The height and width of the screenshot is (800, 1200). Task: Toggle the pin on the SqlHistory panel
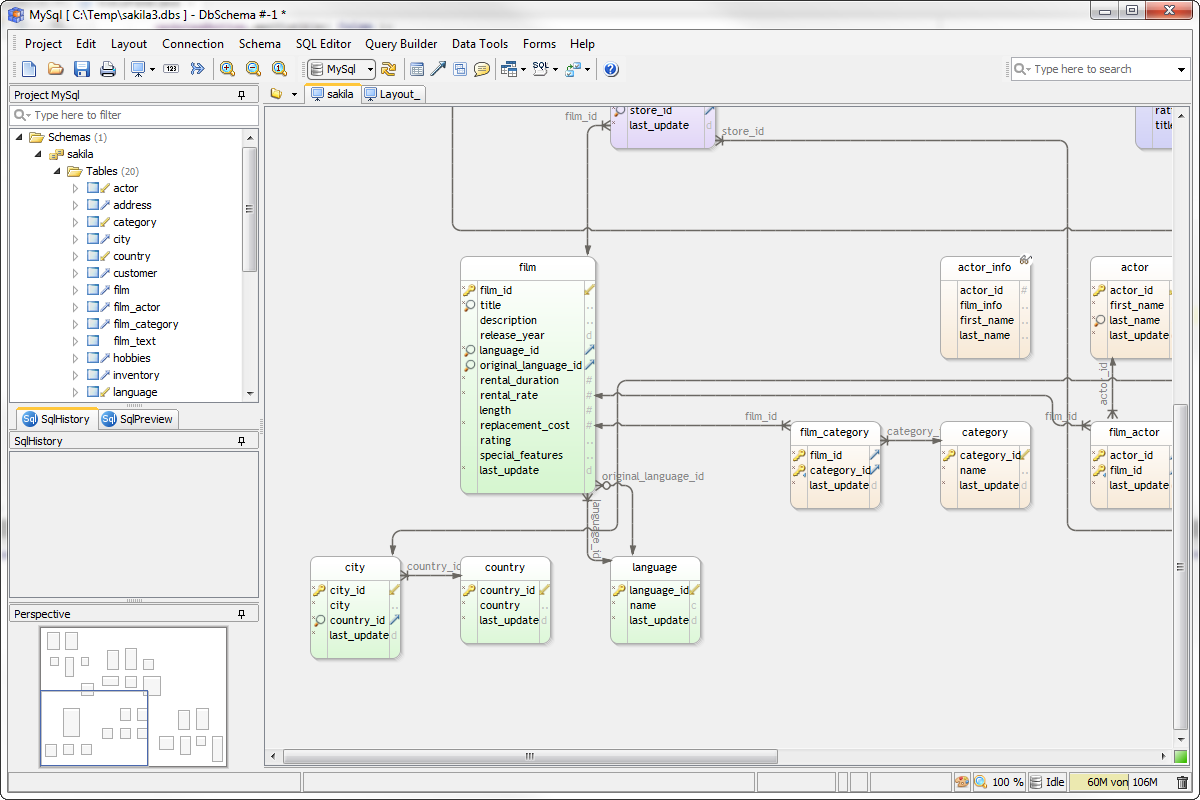tap(241, 441)
